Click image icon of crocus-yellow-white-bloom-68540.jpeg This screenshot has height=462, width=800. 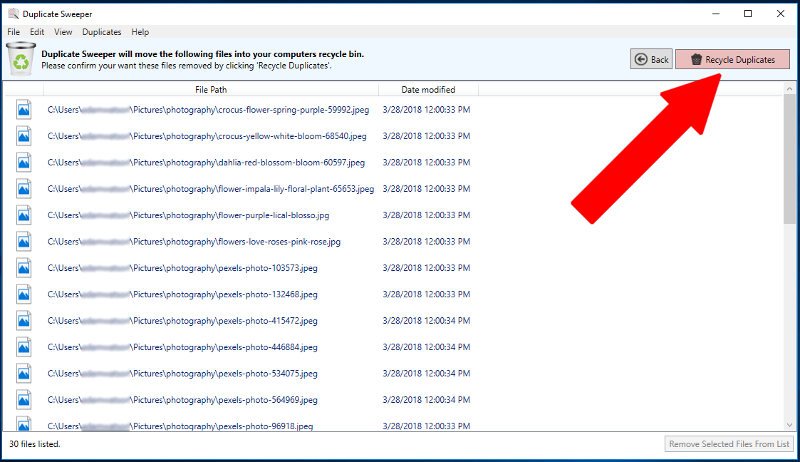tap(23, 136)
